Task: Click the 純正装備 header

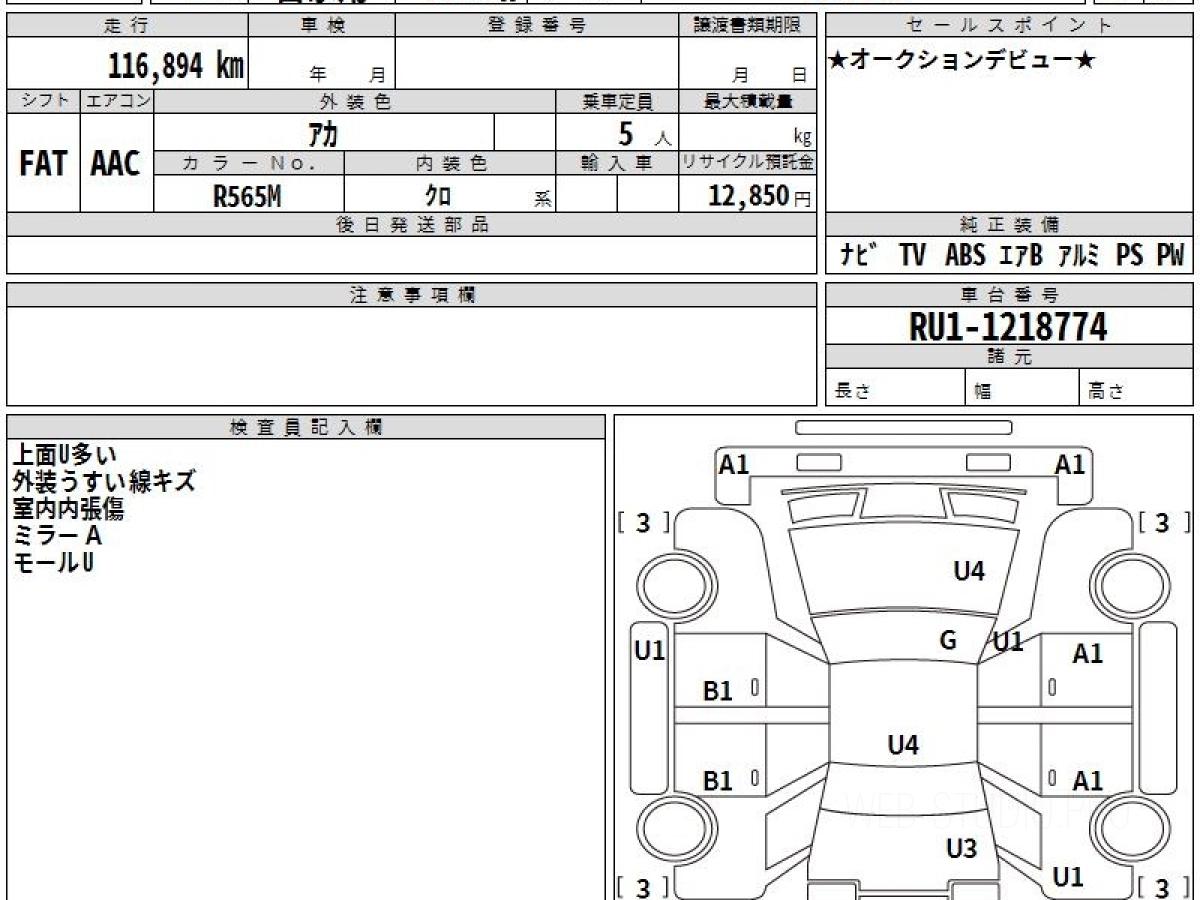Action: pyautogui.click(x=1009, y=225)
